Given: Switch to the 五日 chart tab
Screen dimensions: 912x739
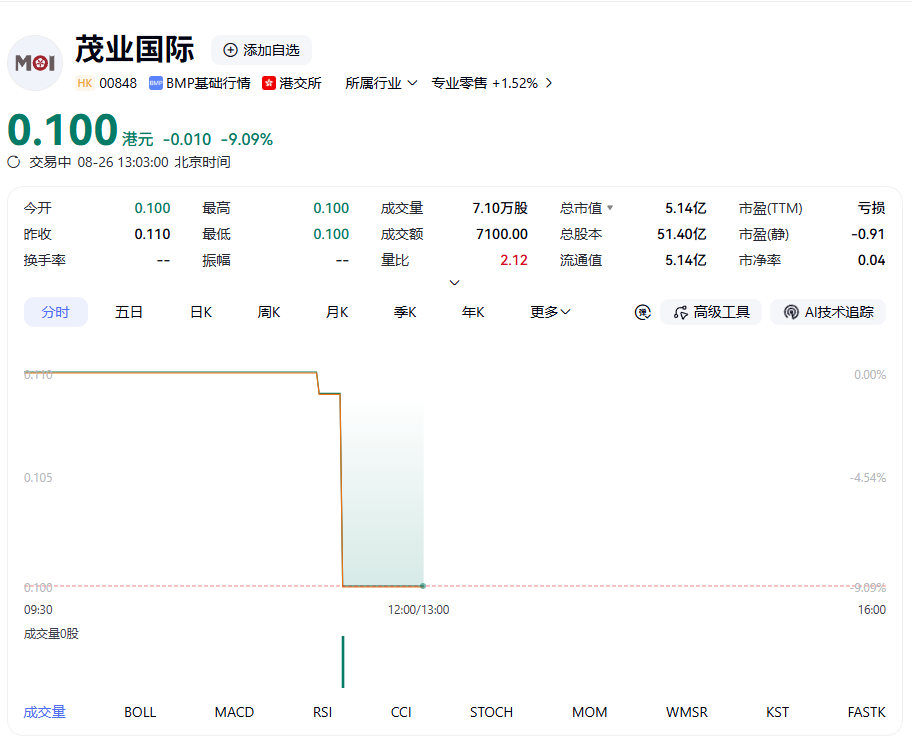Looking at the screenshot, I should pyautogui.click(x=129, y=312).
